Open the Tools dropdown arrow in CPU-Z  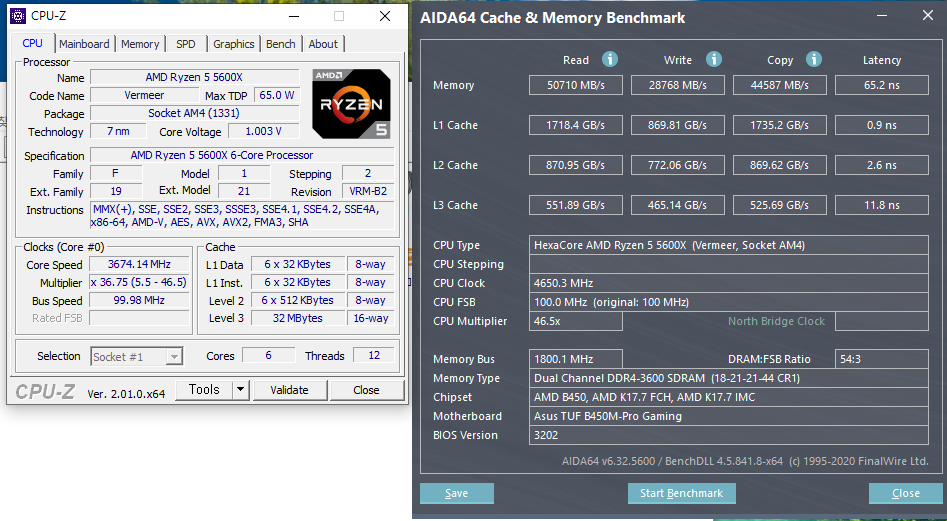tap(240, 390)
